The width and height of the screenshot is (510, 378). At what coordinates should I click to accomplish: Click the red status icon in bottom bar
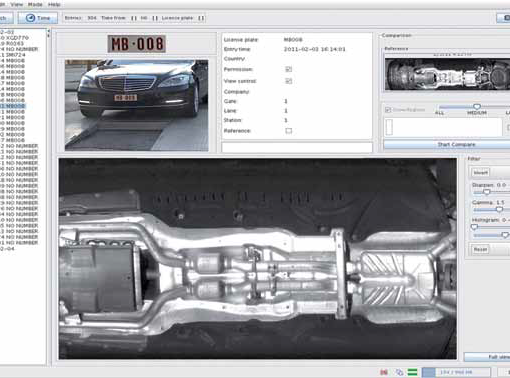[384, 372]
